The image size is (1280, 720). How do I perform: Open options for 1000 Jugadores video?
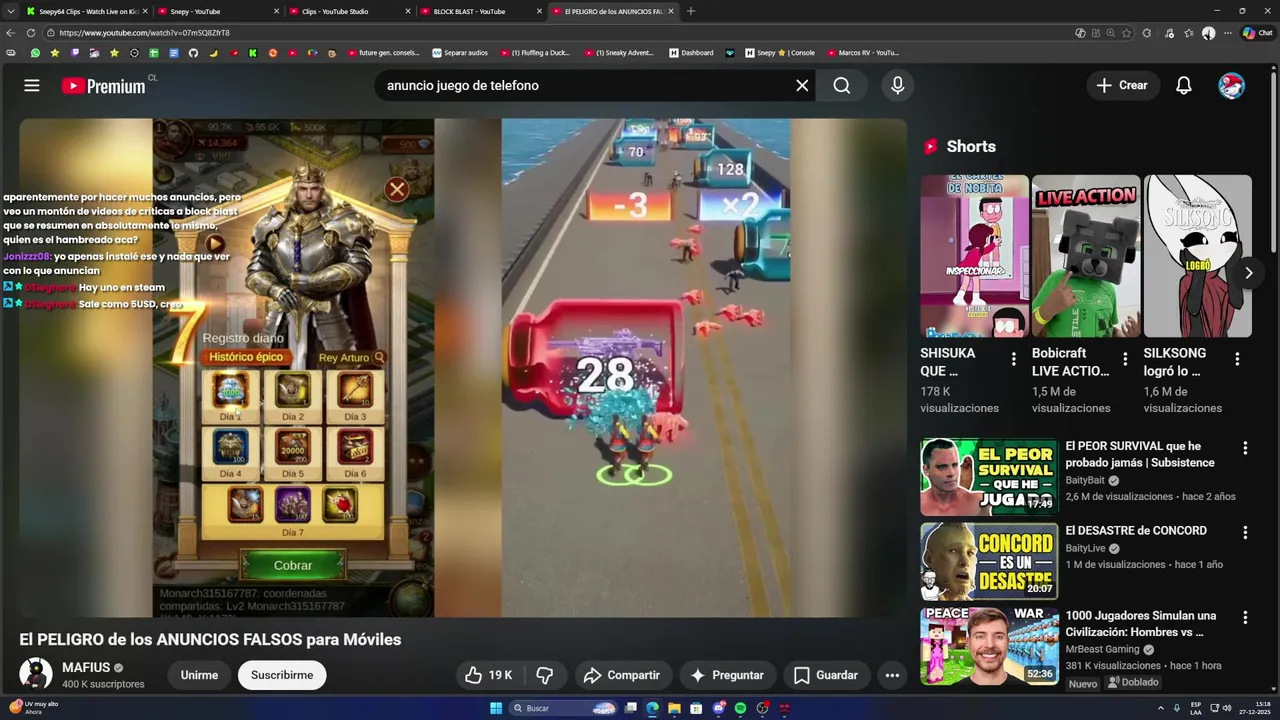(x=1245, y=618)
